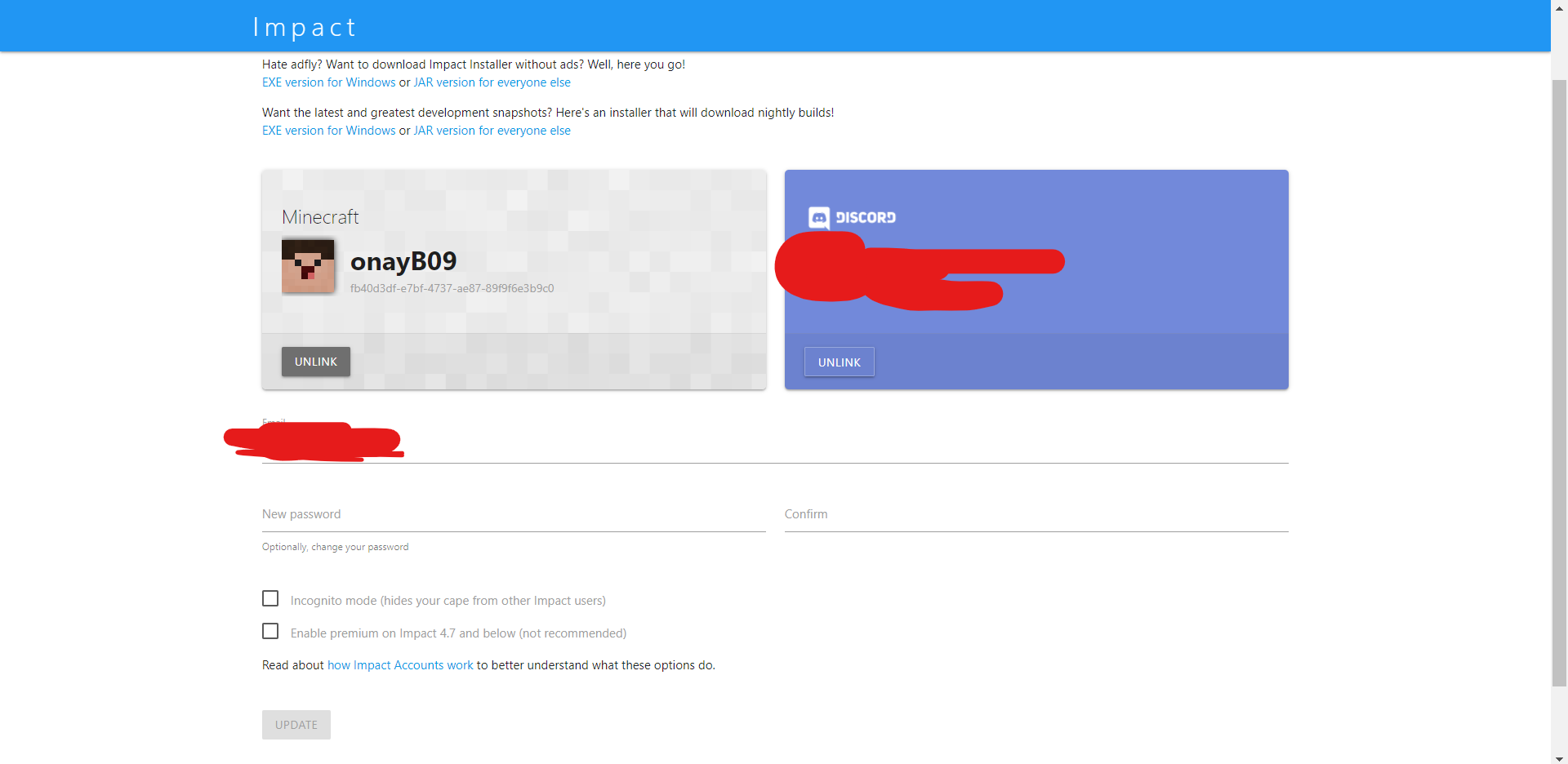
Task: Open the first 'JAR version for everyone else' link
Action: [491, 82]
